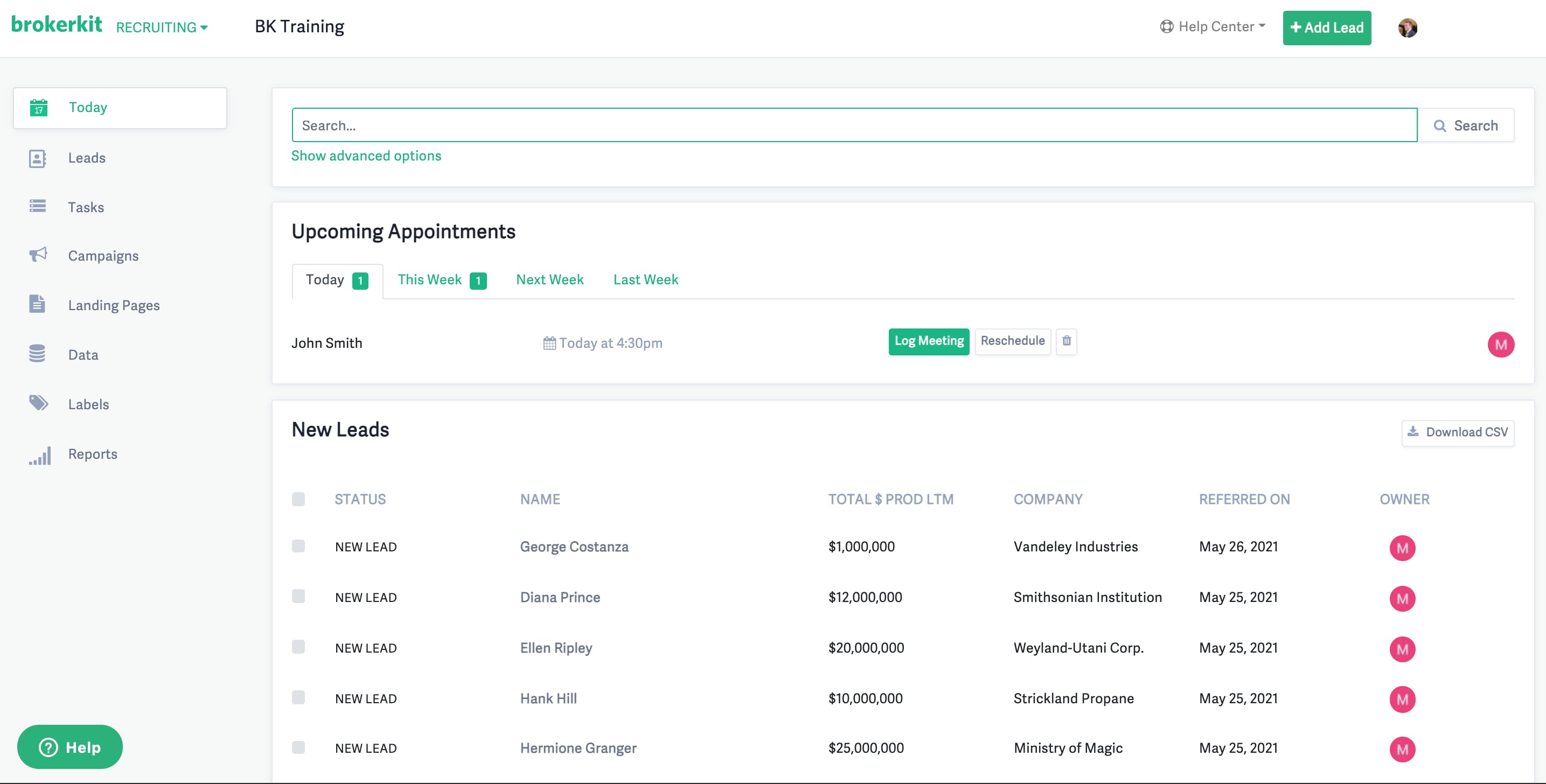Click the Vandeley Industries company cell
The image size is (1546, 784).
(1076, 547)
